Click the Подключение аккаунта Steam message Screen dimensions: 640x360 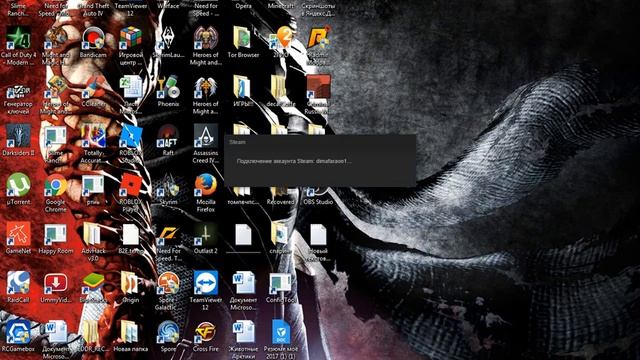pos(294,161)
